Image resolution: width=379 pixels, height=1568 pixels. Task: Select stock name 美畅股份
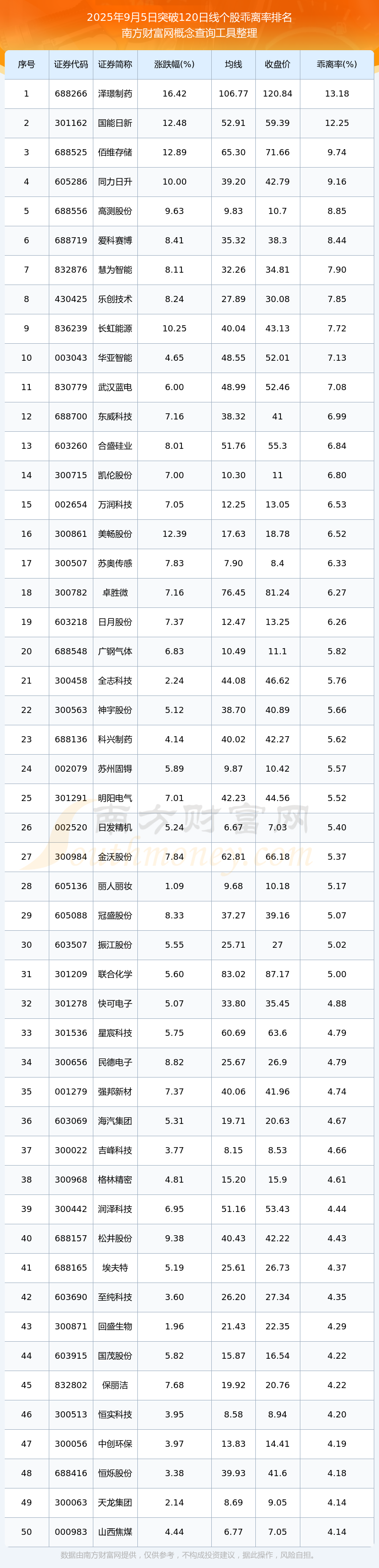click(115, 534)
